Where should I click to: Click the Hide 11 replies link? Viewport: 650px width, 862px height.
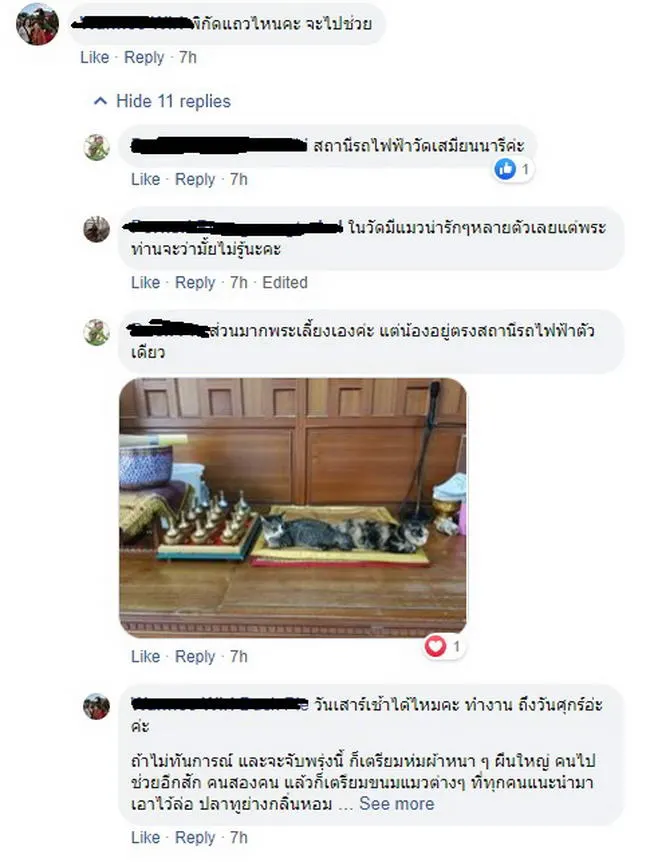pyautogui.click(x=173, y=101)
